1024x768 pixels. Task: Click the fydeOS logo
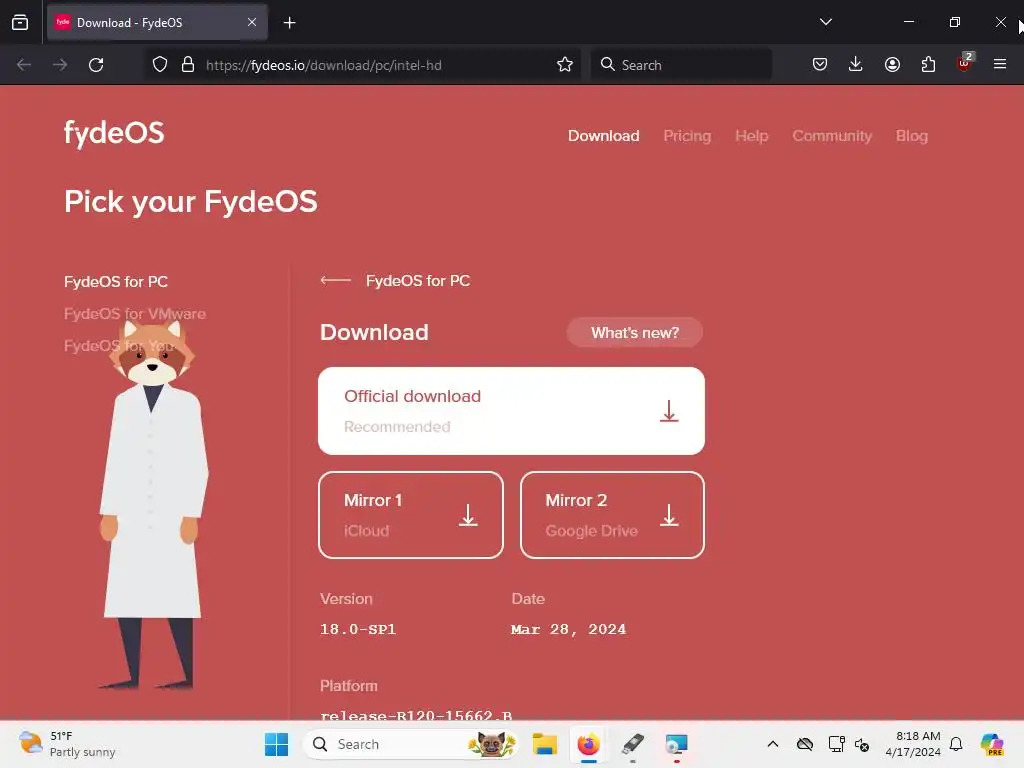[x=114, y=134]
